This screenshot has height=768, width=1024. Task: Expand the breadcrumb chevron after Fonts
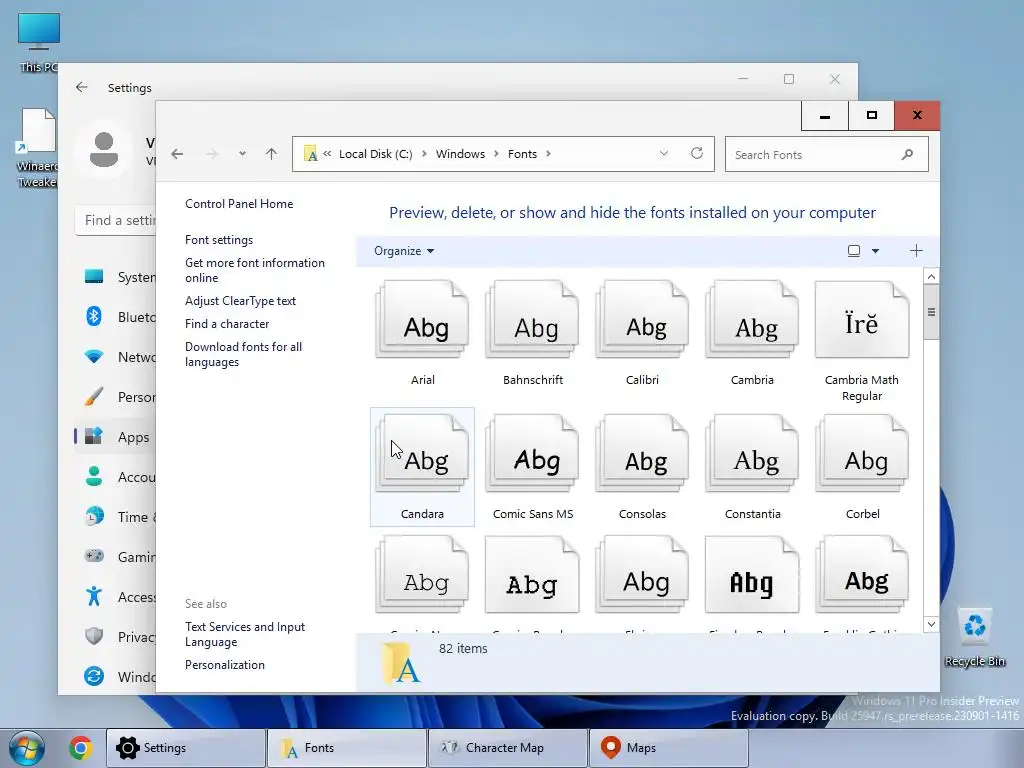[x=548, y=154]
